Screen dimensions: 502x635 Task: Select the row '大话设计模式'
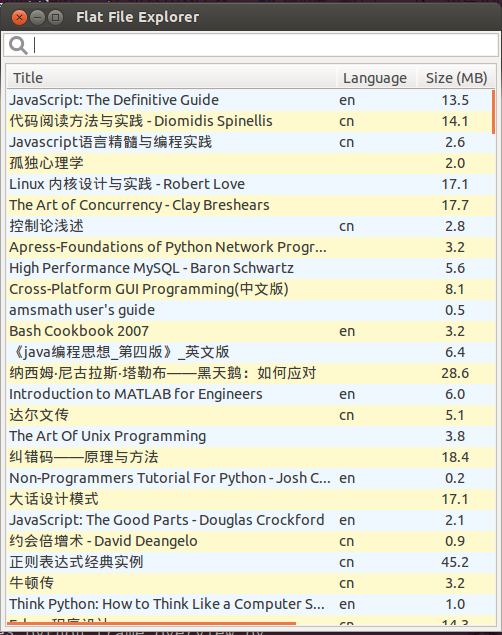[251, 499]
